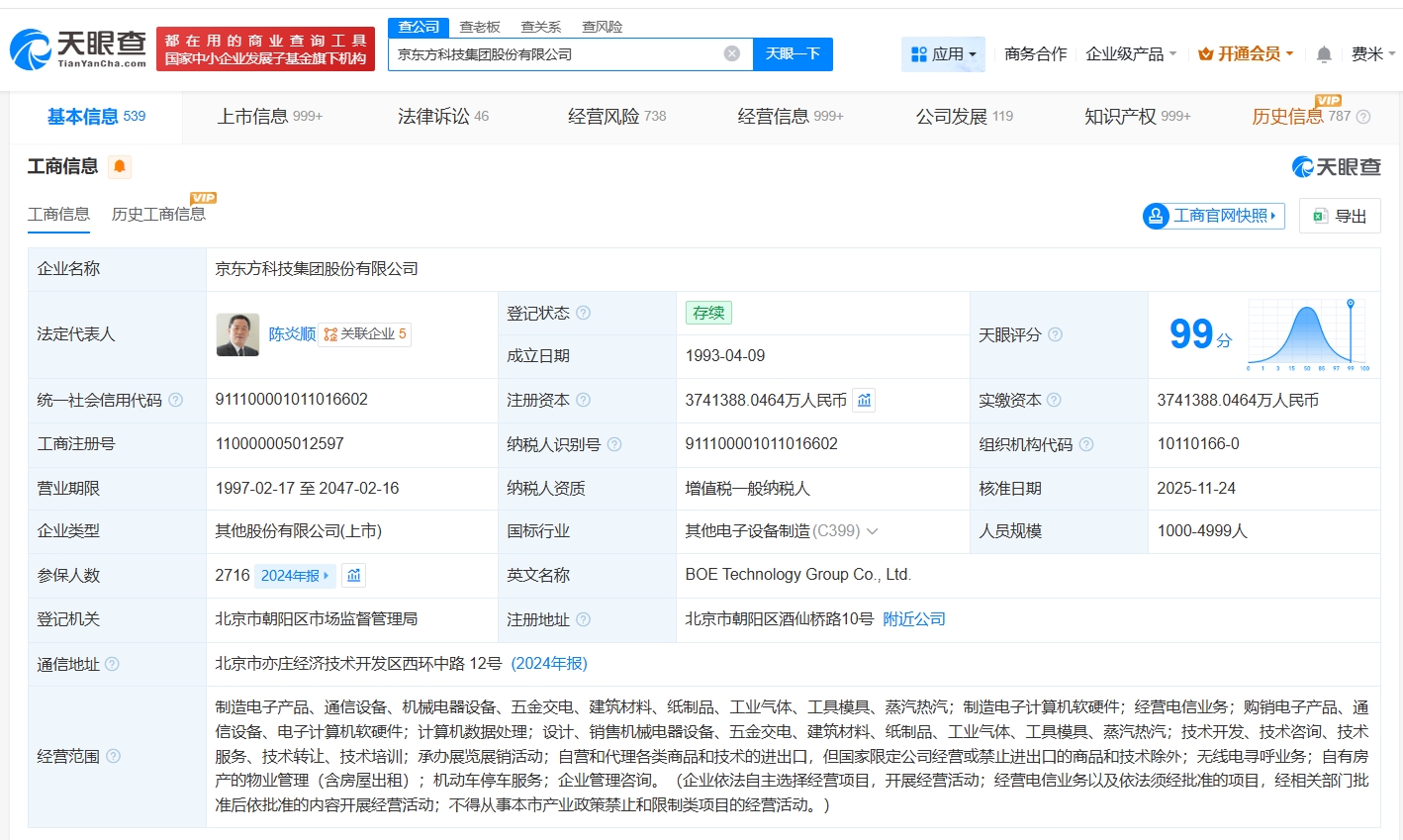This screenshot has height=840, width=1403.
Task: Select the 查老板 search tab
Action: tap(480, 27)
